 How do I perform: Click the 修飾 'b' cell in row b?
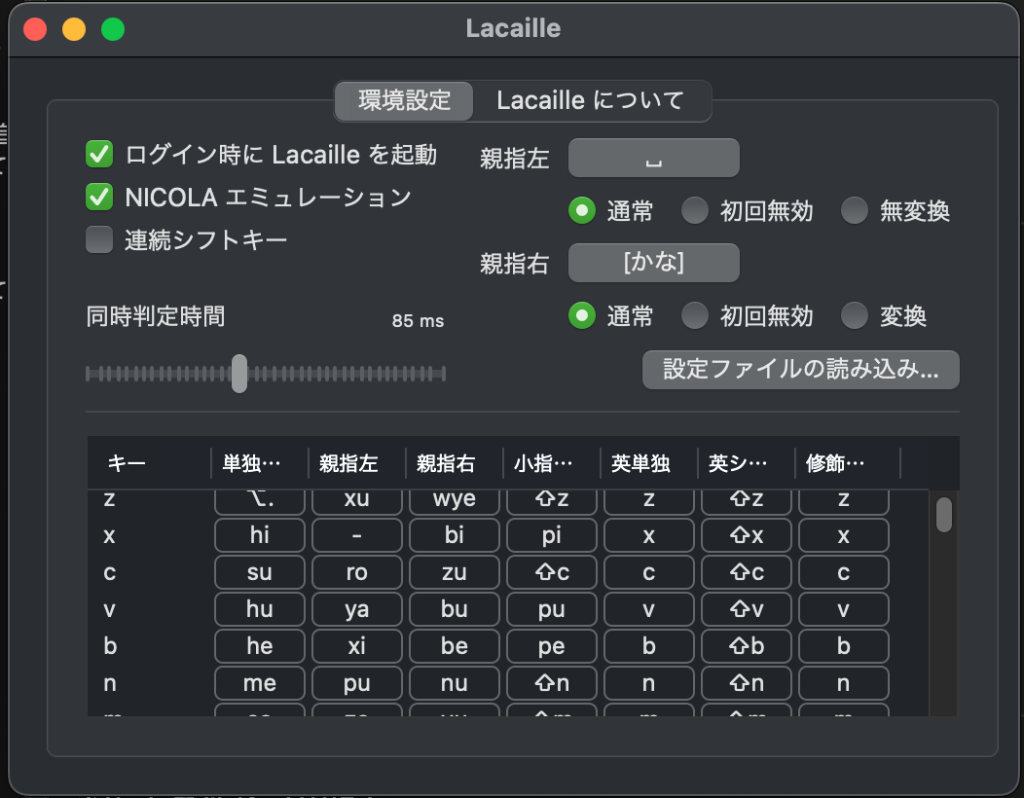pos(844,646)
